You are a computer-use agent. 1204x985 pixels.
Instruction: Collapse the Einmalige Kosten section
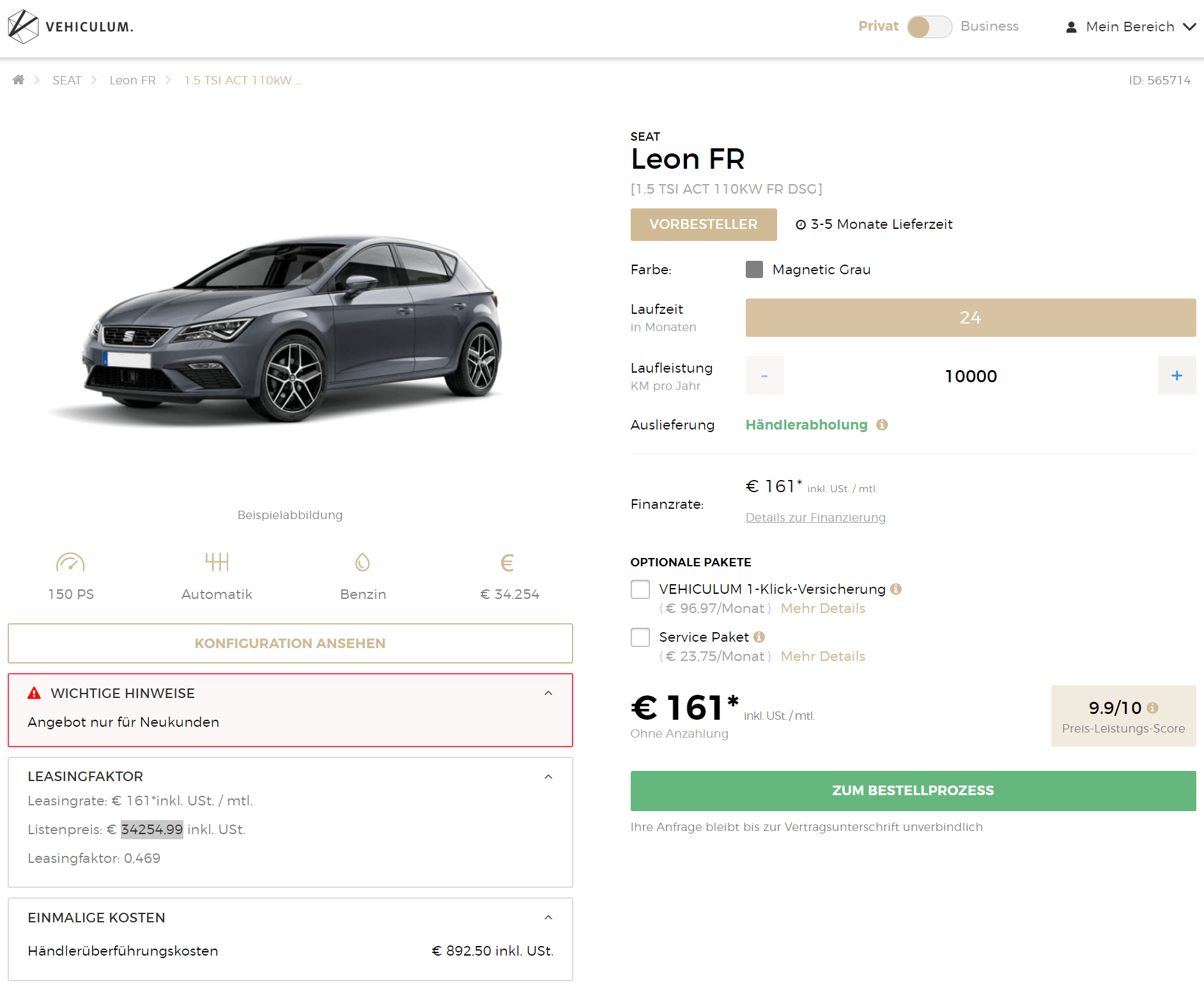[x=548, y=917]
